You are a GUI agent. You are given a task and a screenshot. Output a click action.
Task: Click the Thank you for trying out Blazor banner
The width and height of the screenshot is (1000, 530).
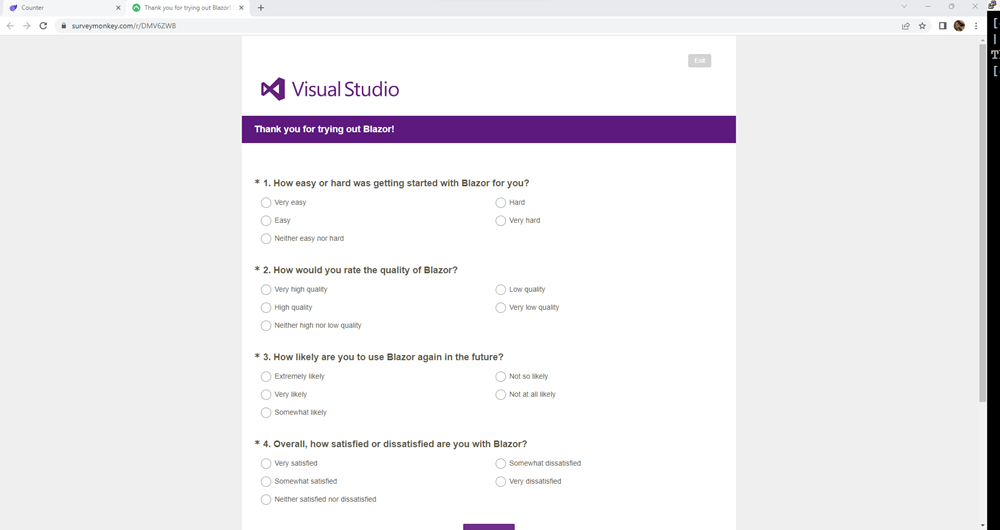click(x=489, y=129)
